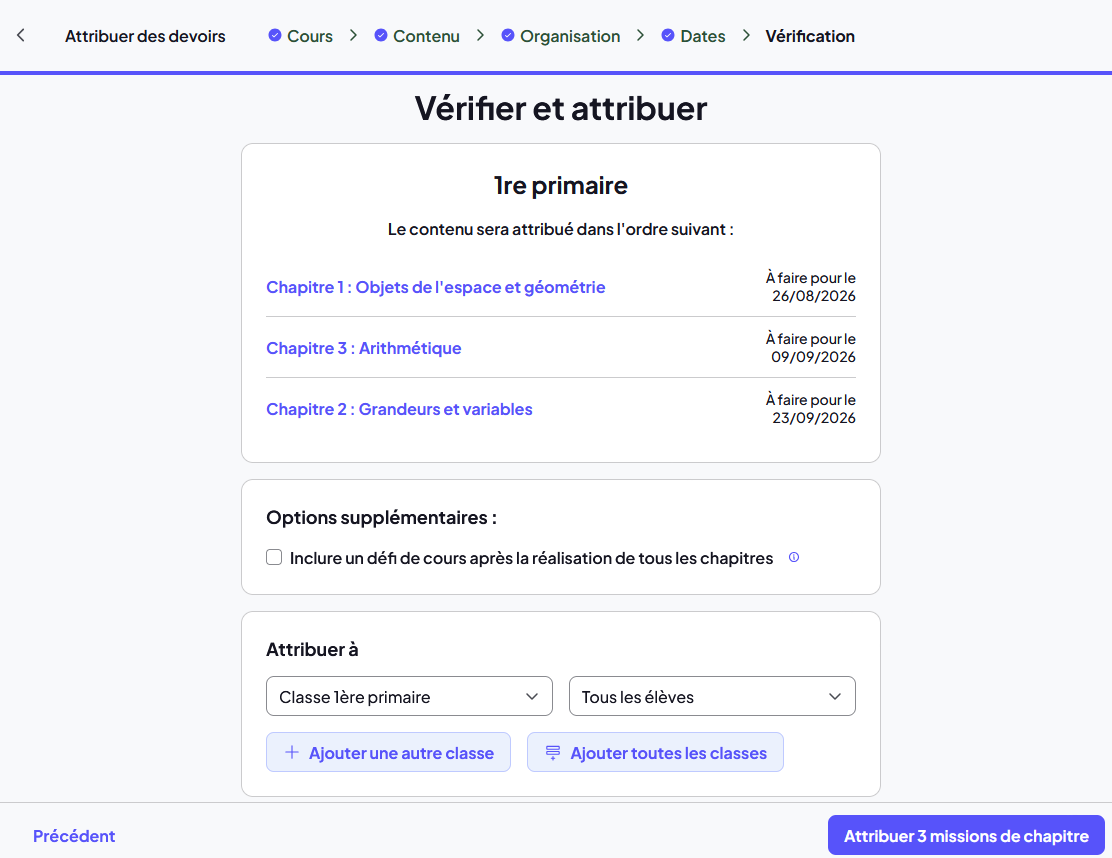
Task: Expand the Tous les élèves dropdown
Action: point(712,696)
